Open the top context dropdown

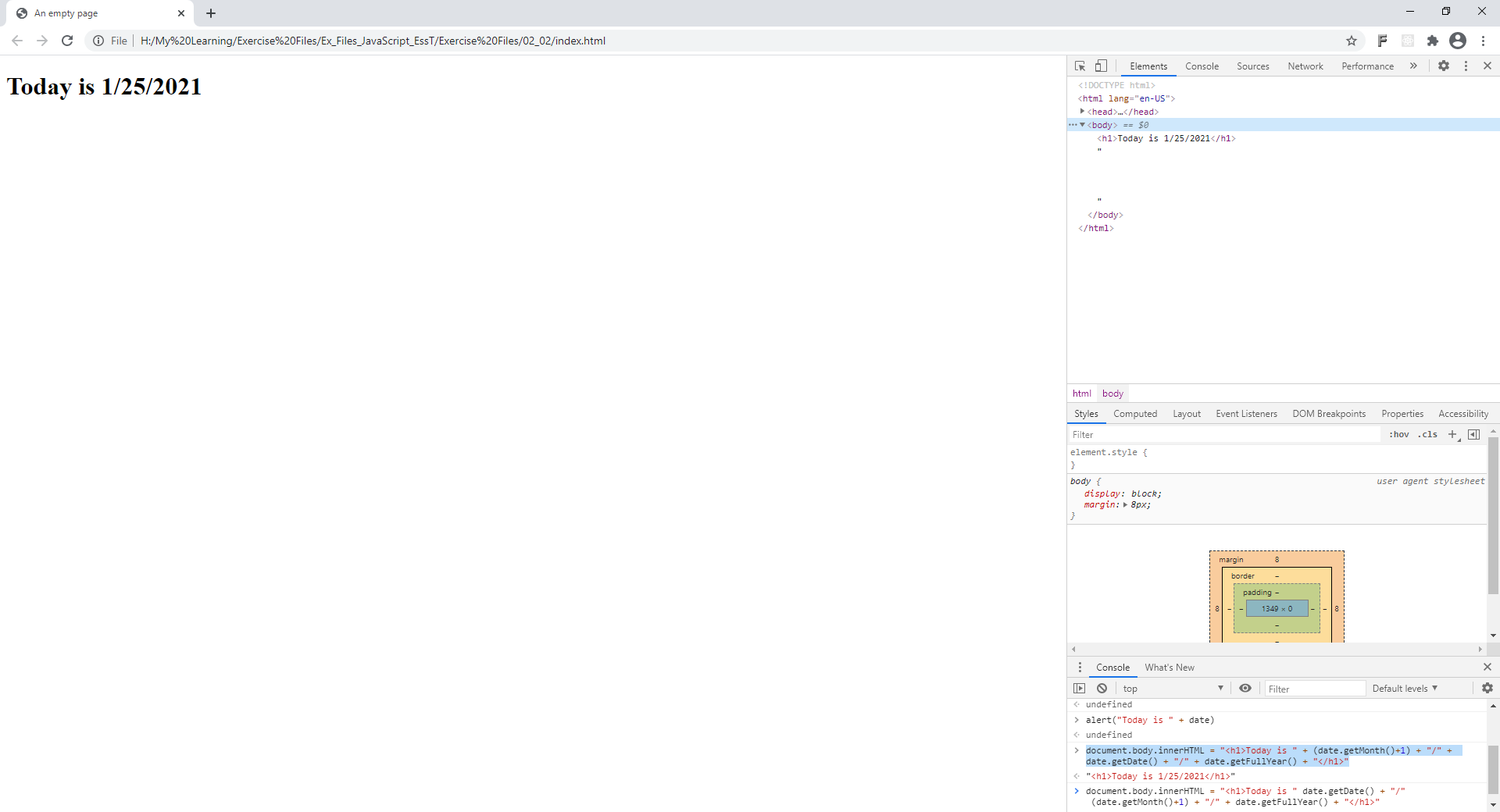point(1173,689)
